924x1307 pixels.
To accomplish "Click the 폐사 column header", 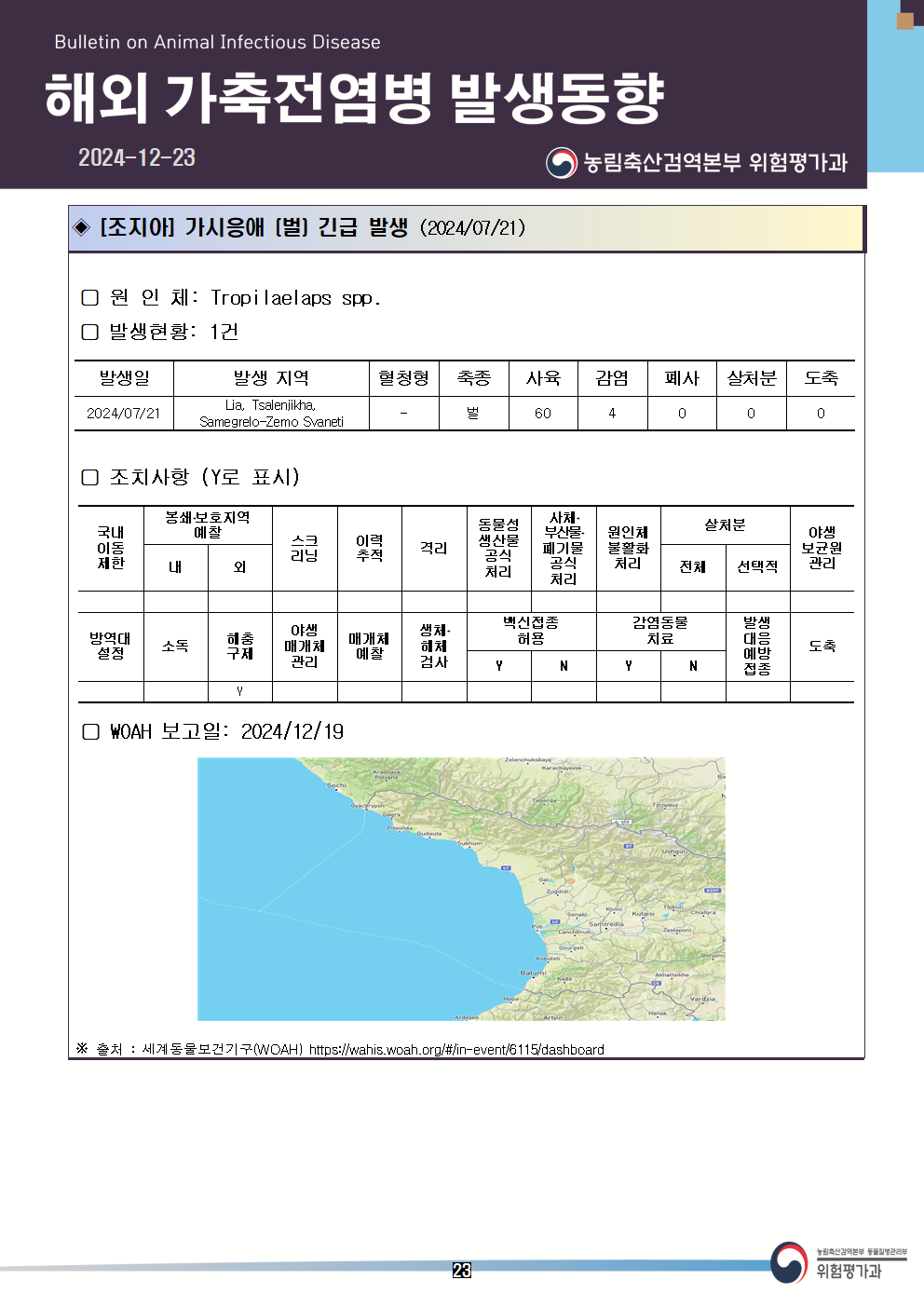I will pos(682,378).
